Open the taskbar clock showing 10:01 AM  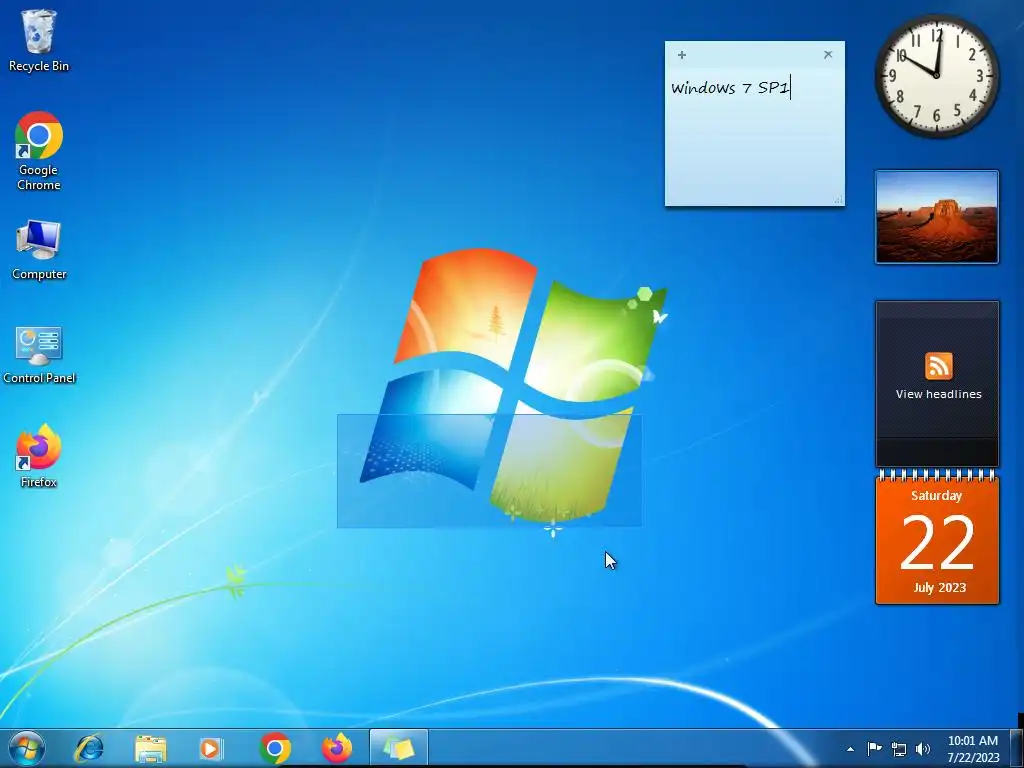(973, 749)
